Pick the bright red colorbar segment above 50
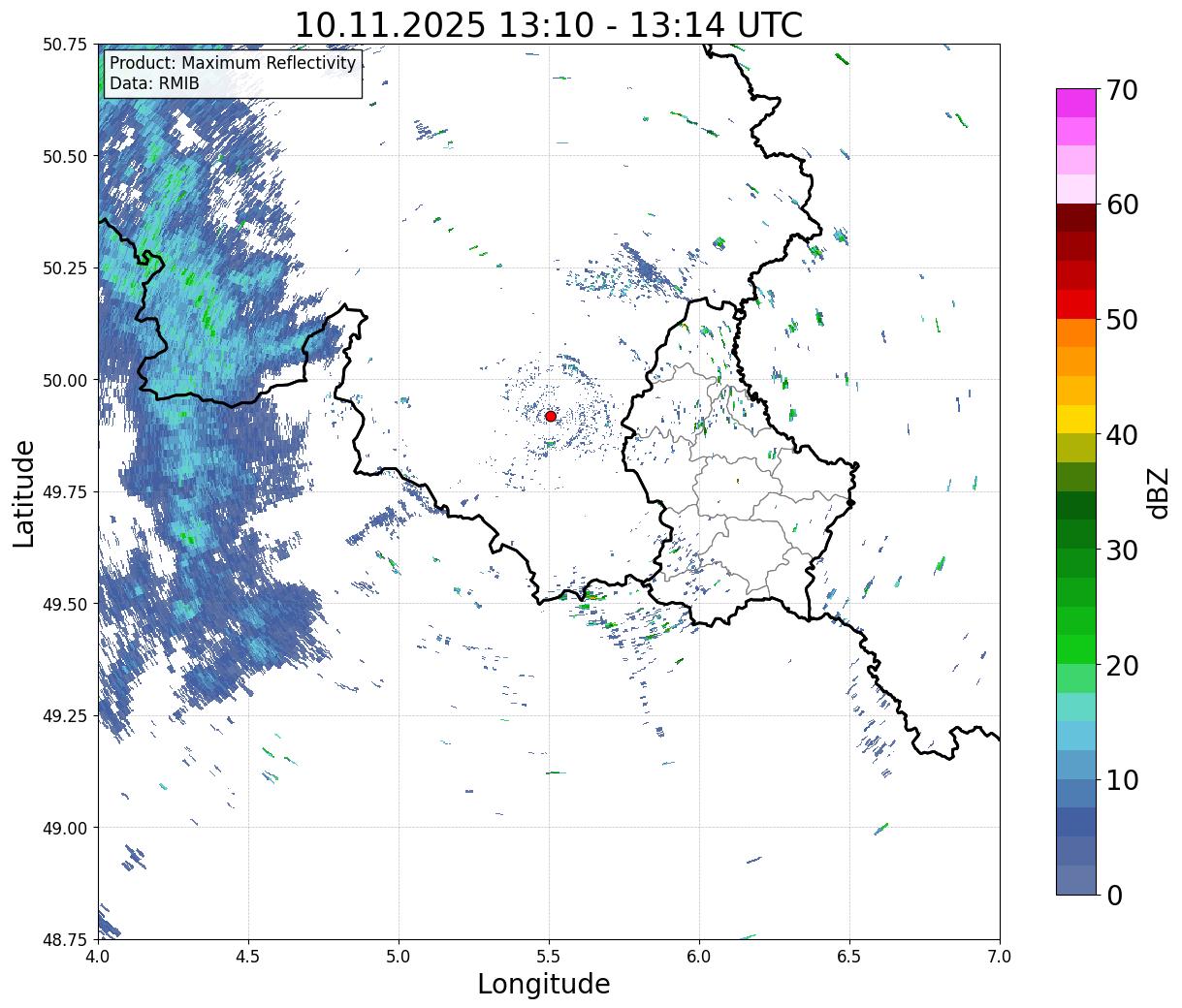Image resolution: width=1182 pixels, height=1008 pixels. point(1076,304)
